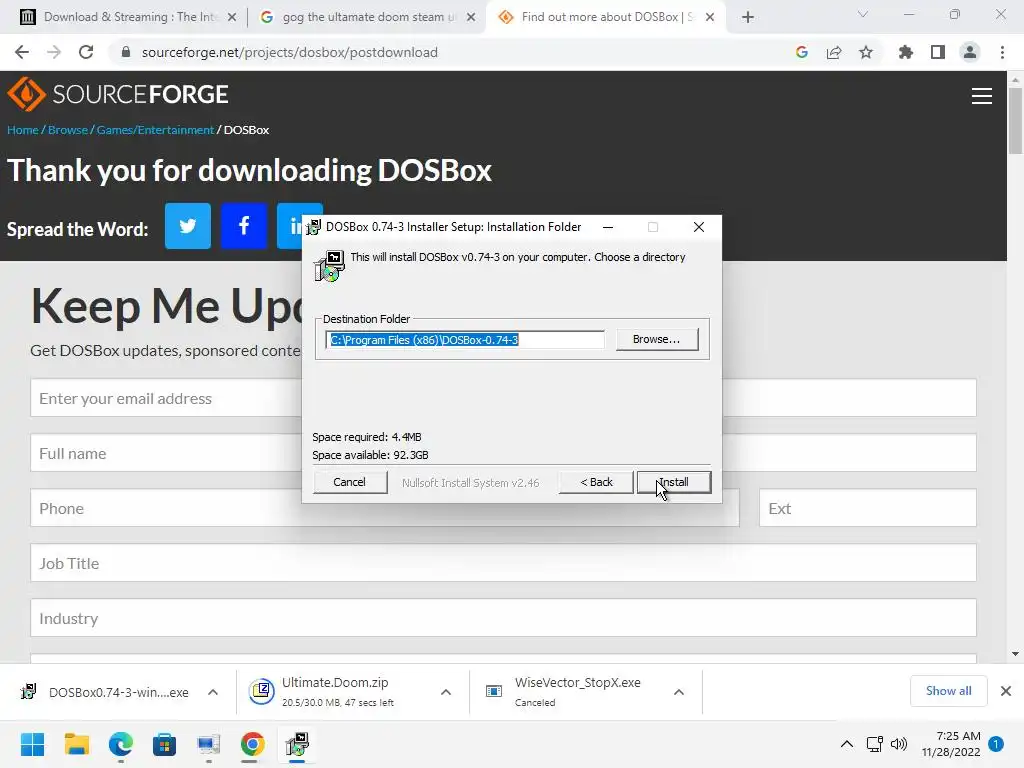Open the Browse breadcrumb link

coord(68,130)
